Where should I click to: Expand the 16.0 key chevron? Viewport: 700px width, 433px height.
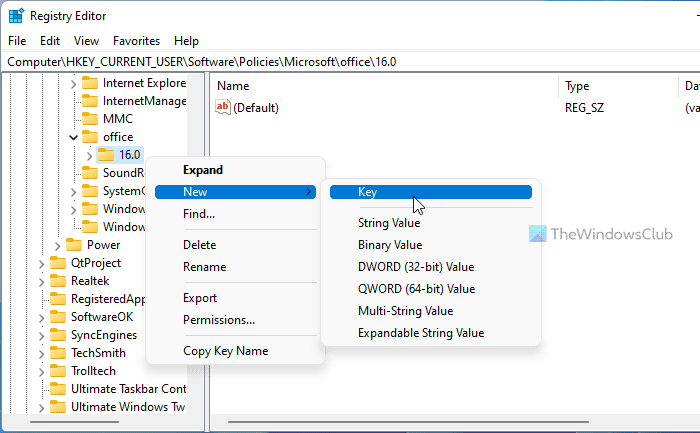[x=89, y=155]
